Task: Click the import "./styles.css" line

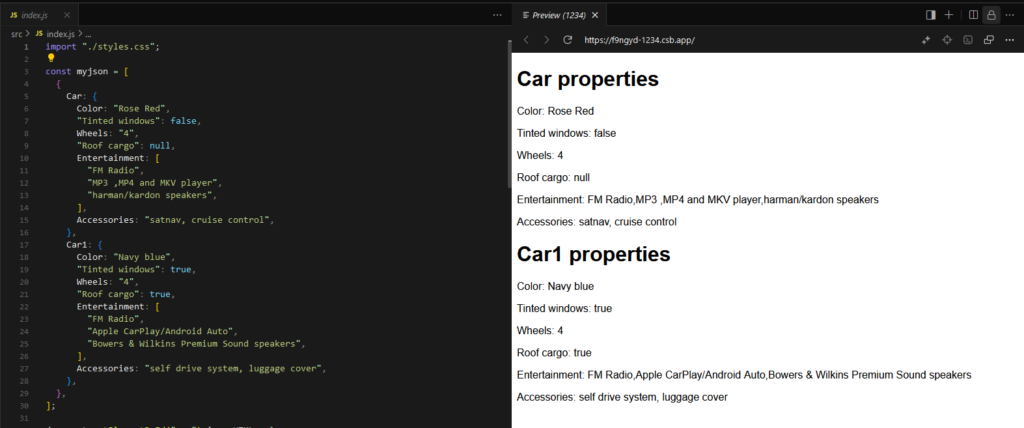Action: pos(103,47)
